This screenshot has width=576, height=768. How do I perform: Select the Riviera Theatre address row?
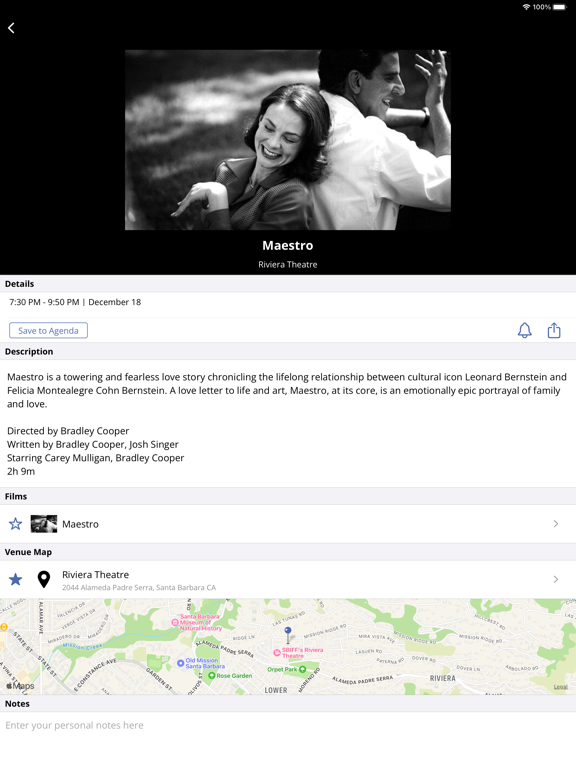(x=288, y=579)
